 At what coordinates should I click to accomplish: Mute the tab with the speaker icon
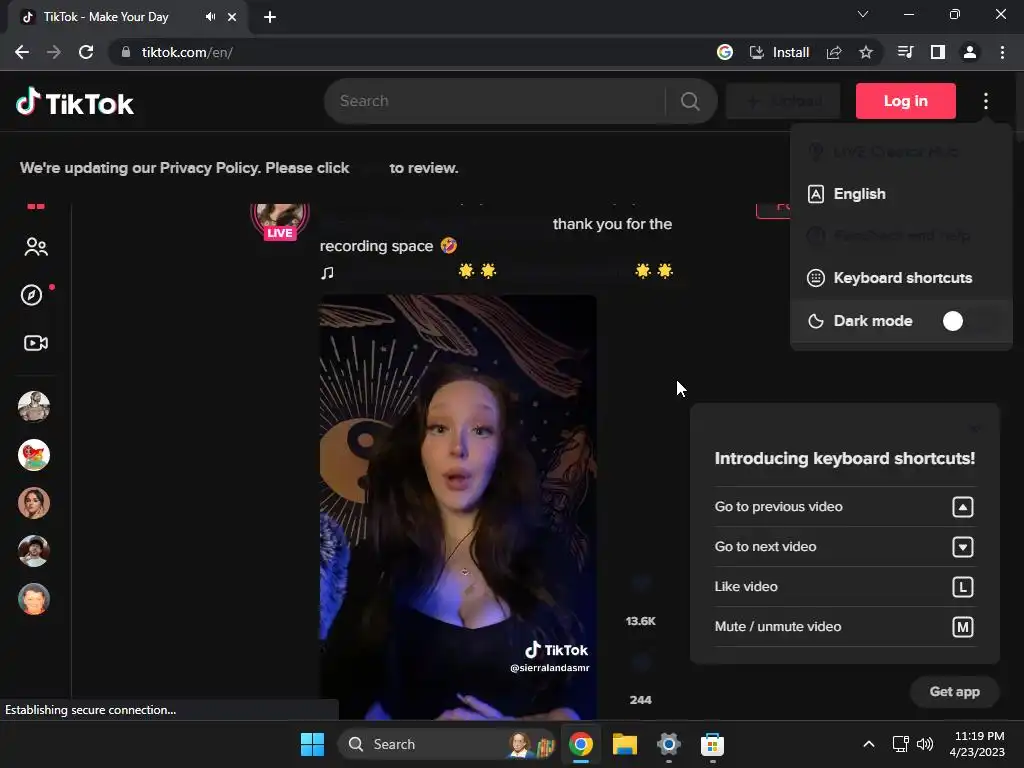(210, 17)
